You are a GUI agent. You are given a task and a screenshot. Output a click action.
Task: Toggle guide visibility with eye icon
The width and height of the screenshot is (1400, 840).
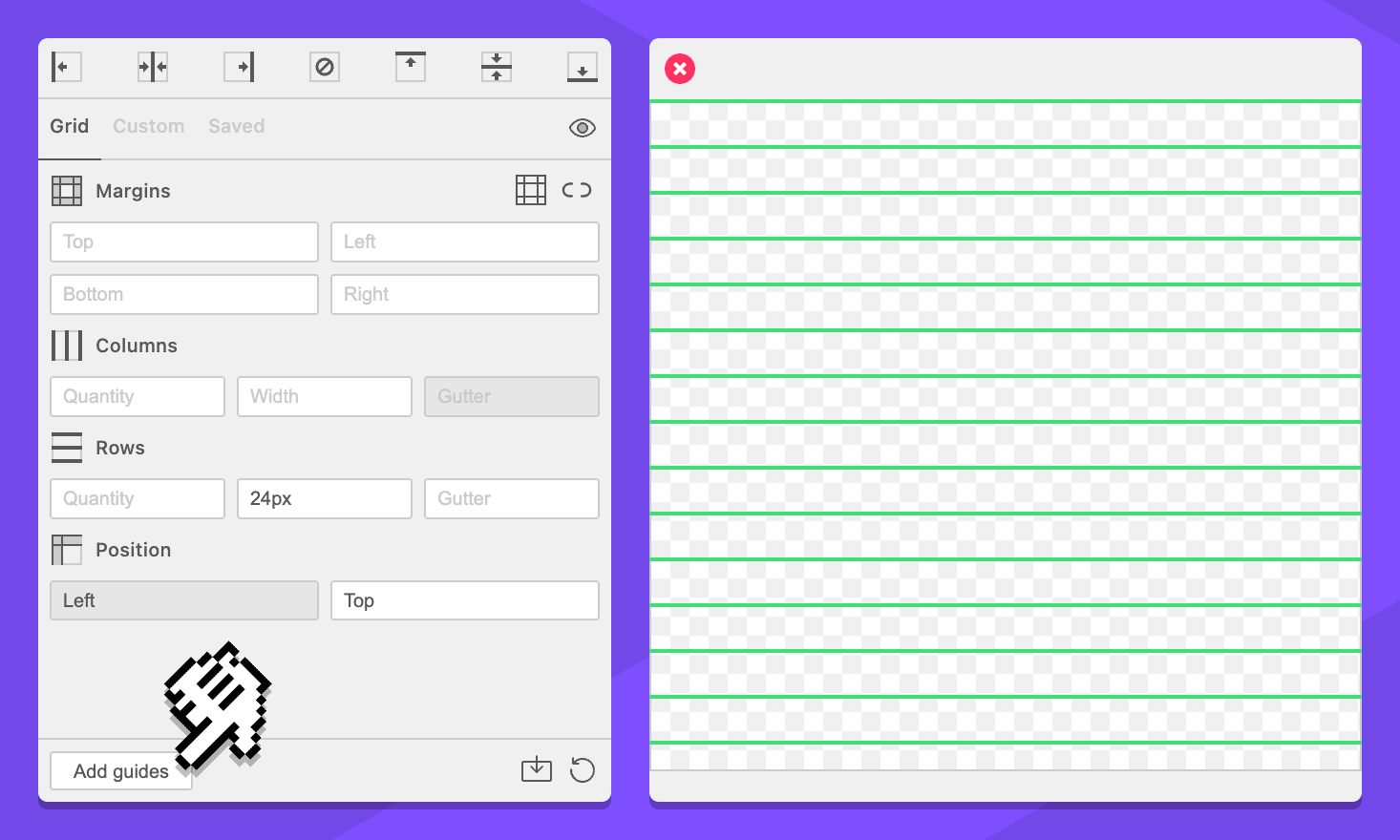(x=582, y=128)
